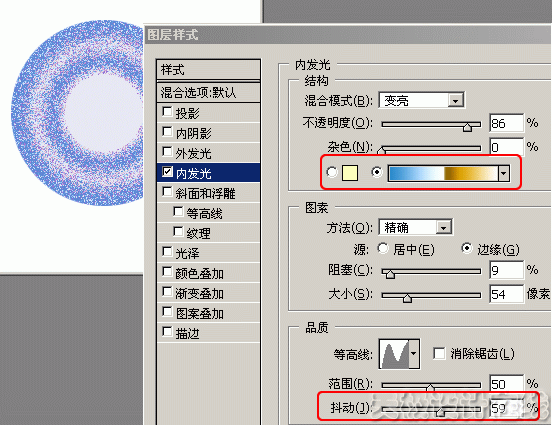This screenshot has height=425, width=552.
Task: Open the gradient picker arrow
Action: click(x=504, y=174)
